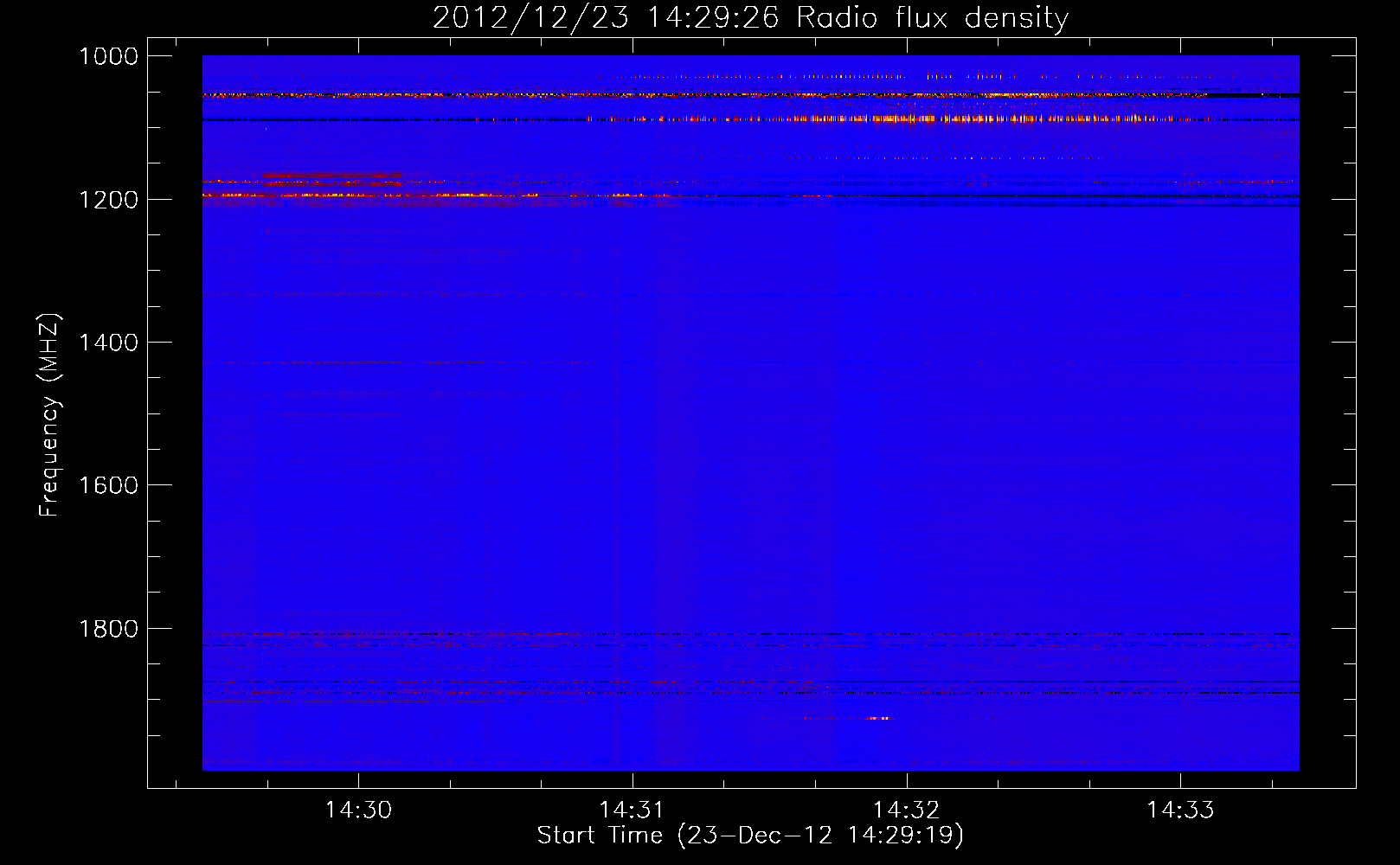Click the 14:33 time tick label

[1180, 811]
